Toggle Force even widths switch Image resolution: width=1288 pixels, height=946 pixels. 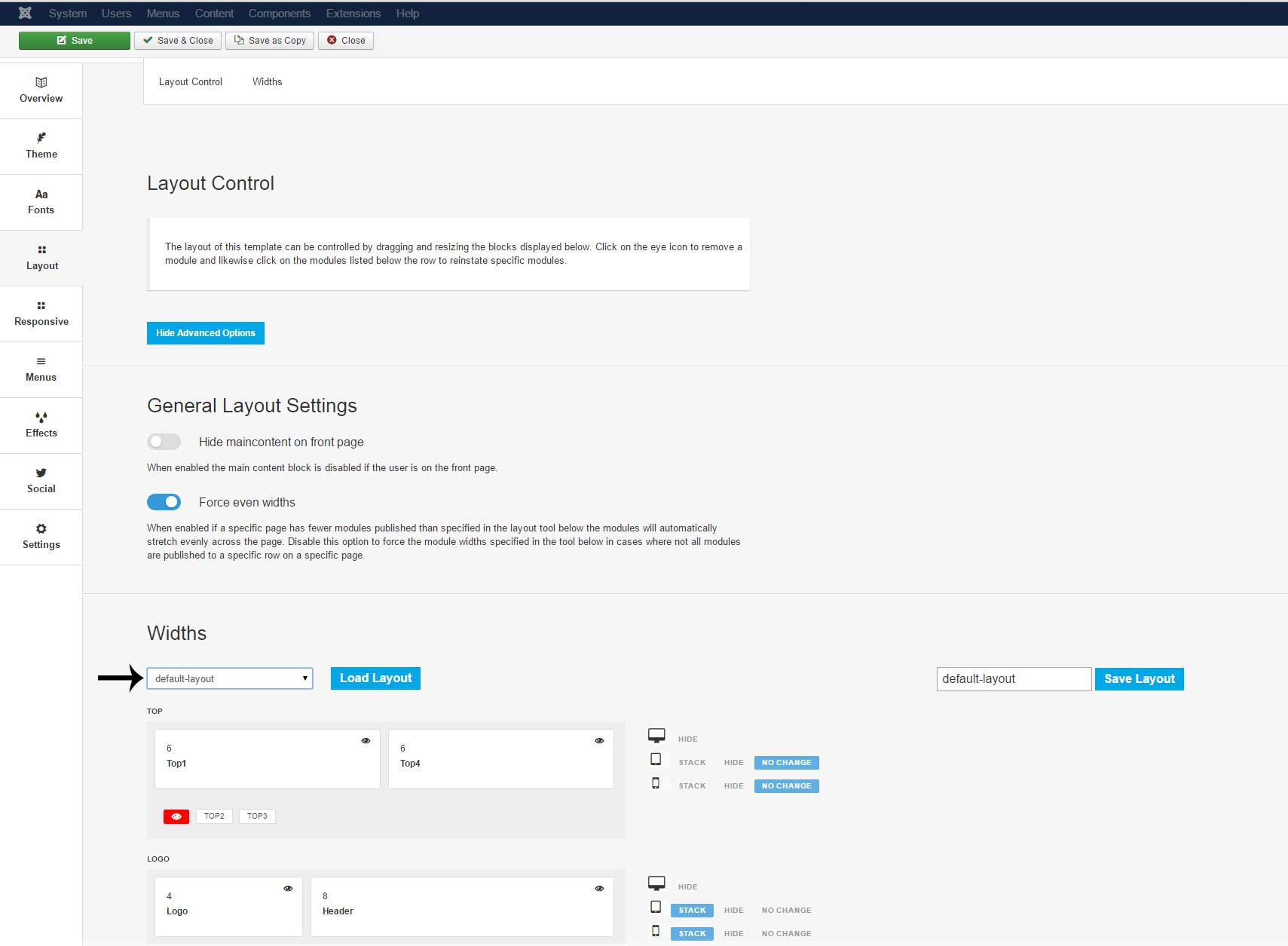pyautogui.click(x=164, y=502)
